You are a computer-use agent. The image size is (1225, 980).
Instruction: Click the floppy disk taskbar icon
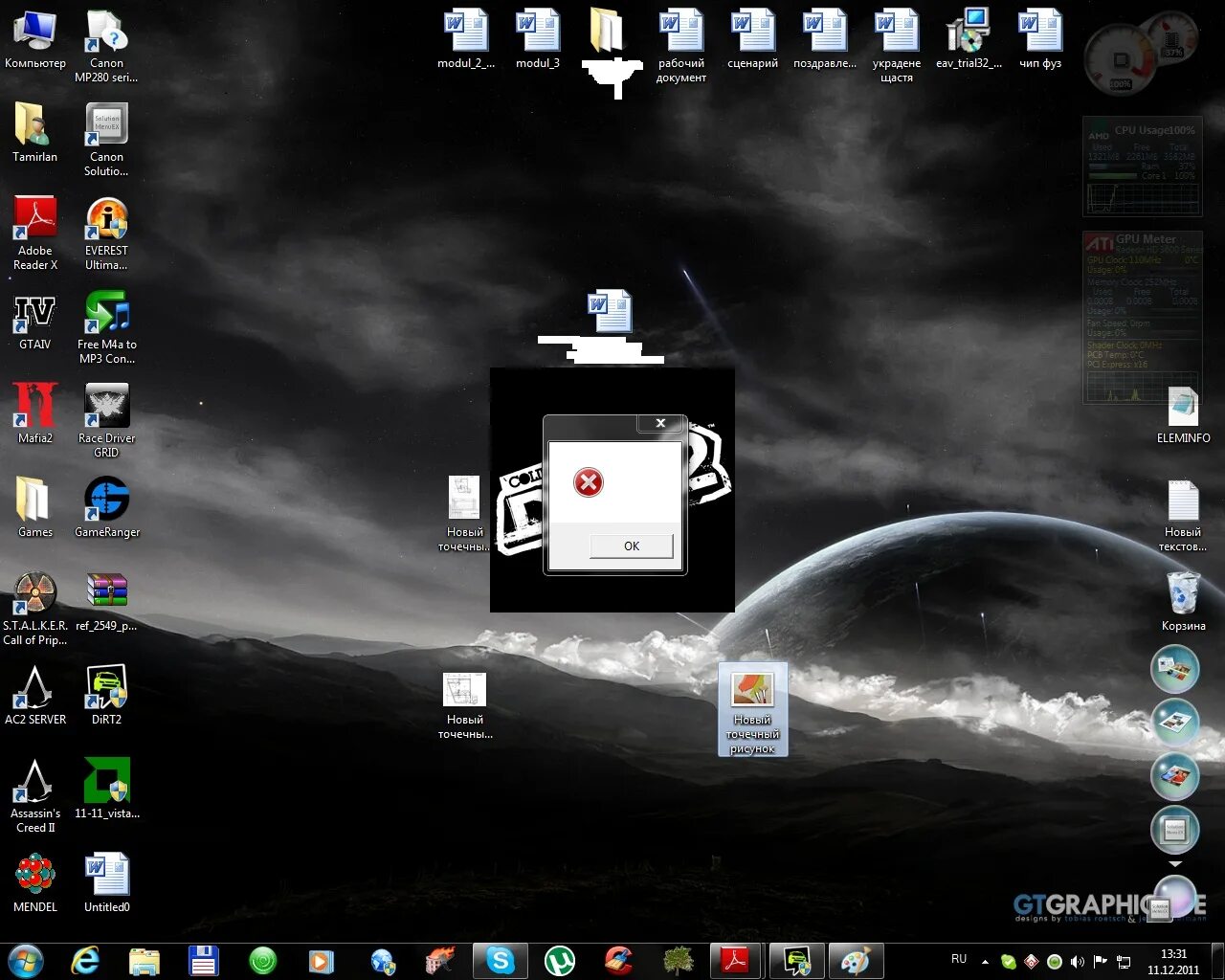(x=203, y=961)
